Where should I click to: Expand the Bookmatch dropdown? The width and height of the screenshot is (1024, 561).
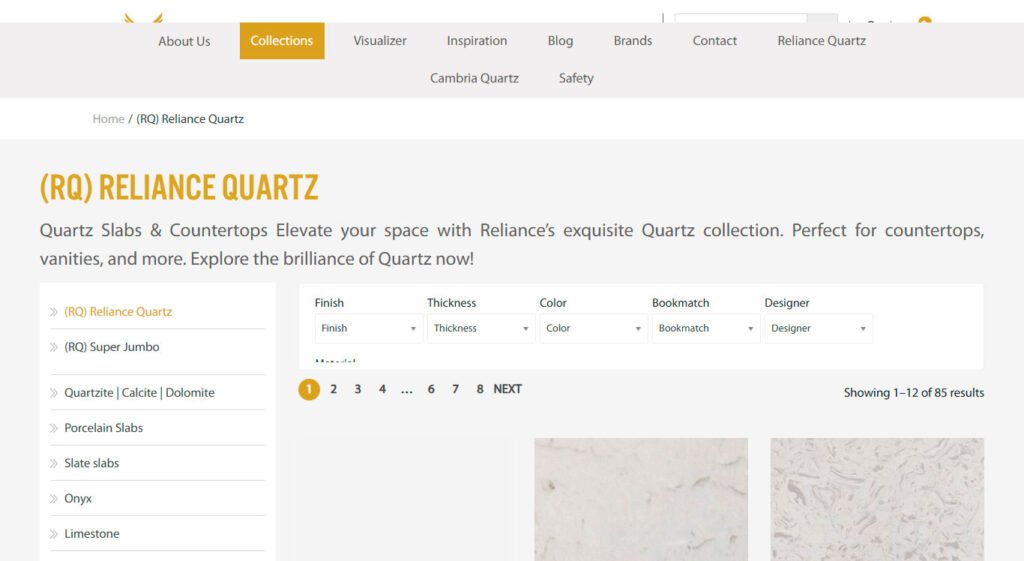[706, 328]
